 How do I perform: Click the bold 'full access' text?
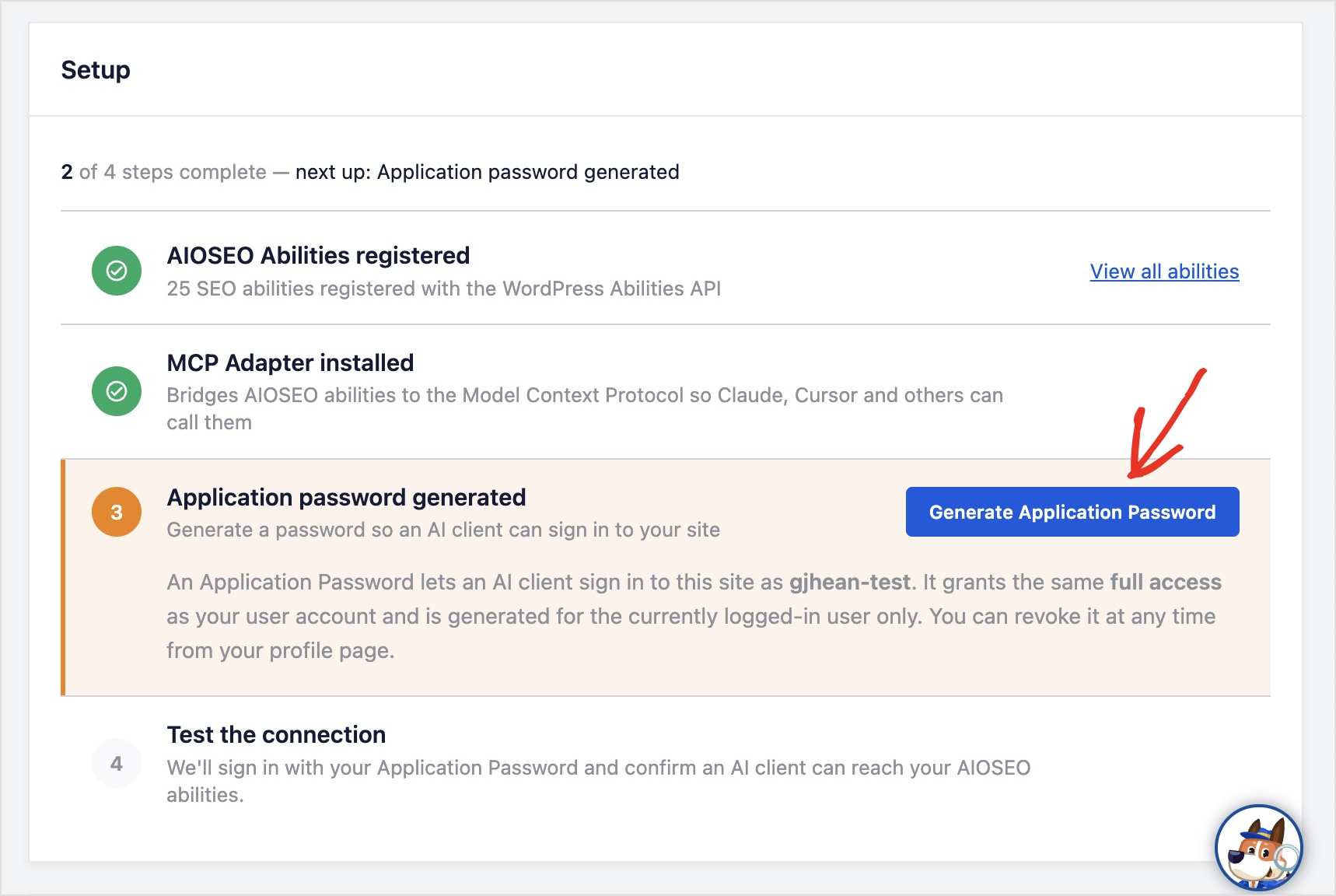click(x=1166, y=582)
